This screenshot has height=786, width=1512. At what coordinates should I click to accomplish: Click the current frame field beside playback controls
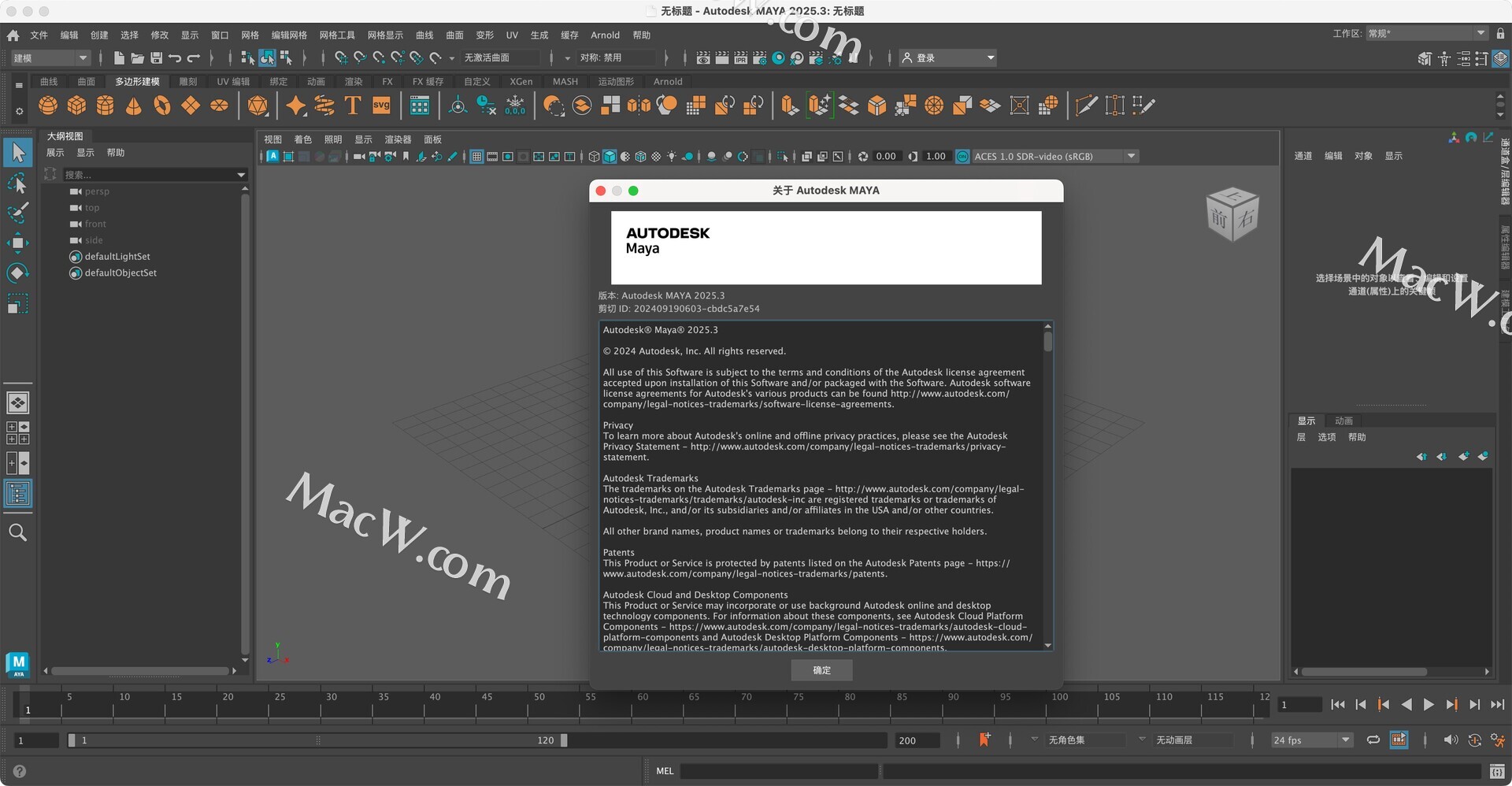1299,705
